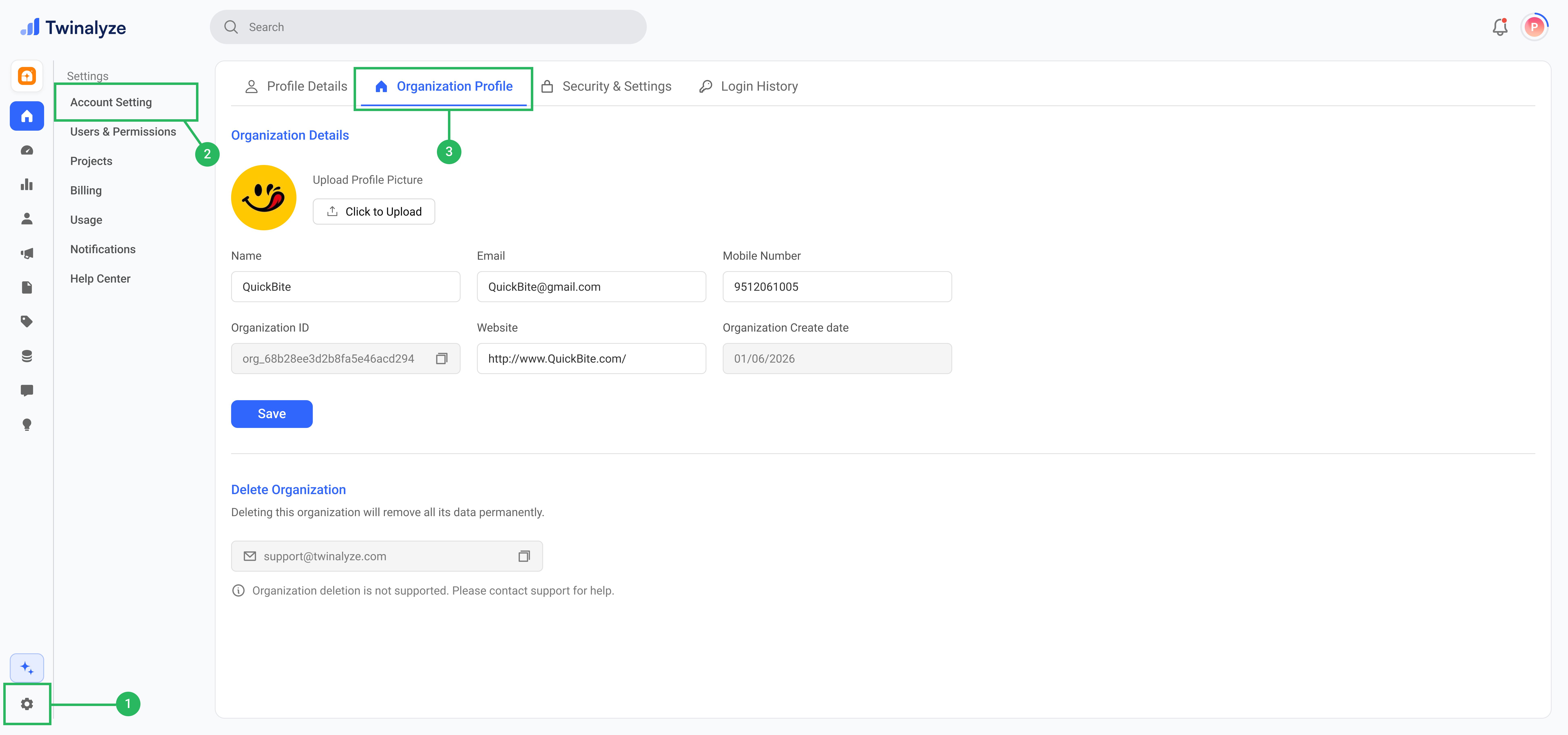Open the speedometer dashboard icon
1568x735 pixels.
27,150
